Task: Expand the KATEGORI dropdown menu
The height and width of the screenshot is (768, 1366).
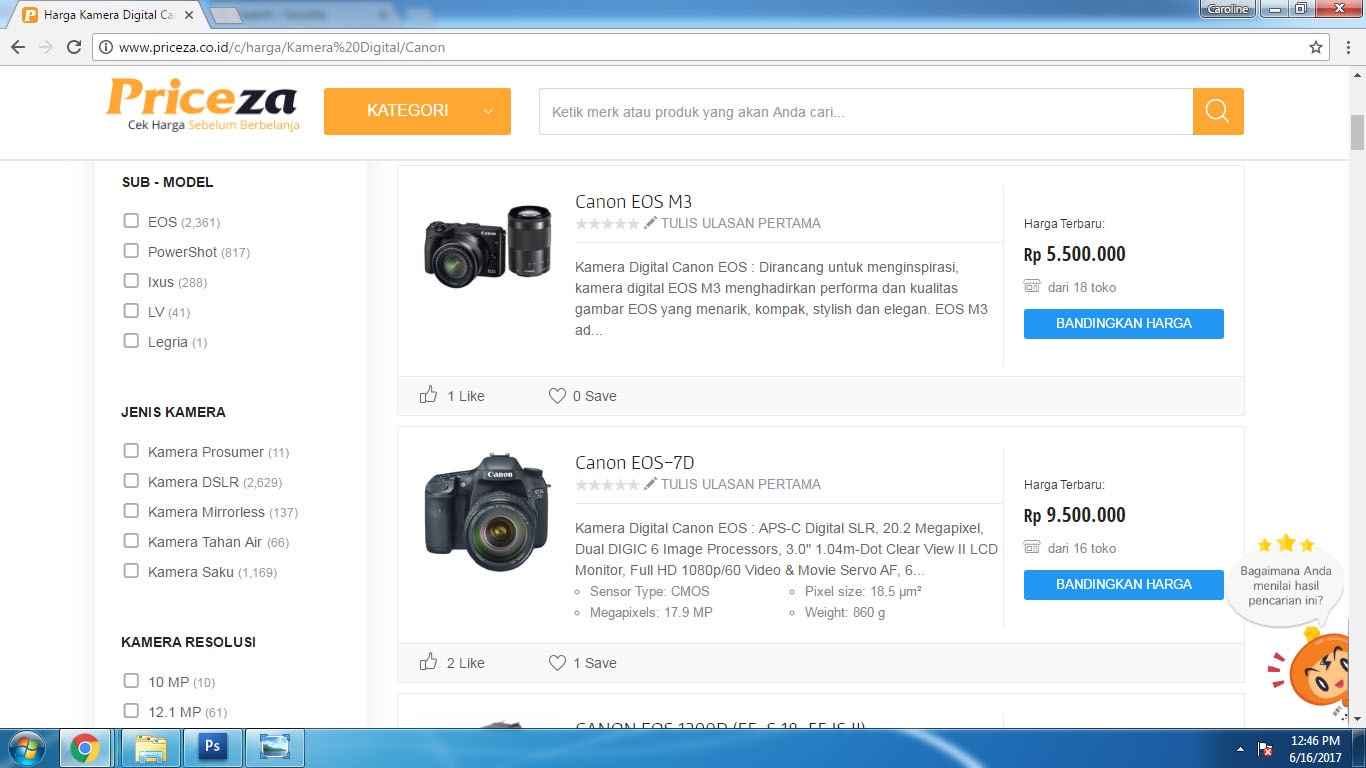Action: click(x=417, y=111)
